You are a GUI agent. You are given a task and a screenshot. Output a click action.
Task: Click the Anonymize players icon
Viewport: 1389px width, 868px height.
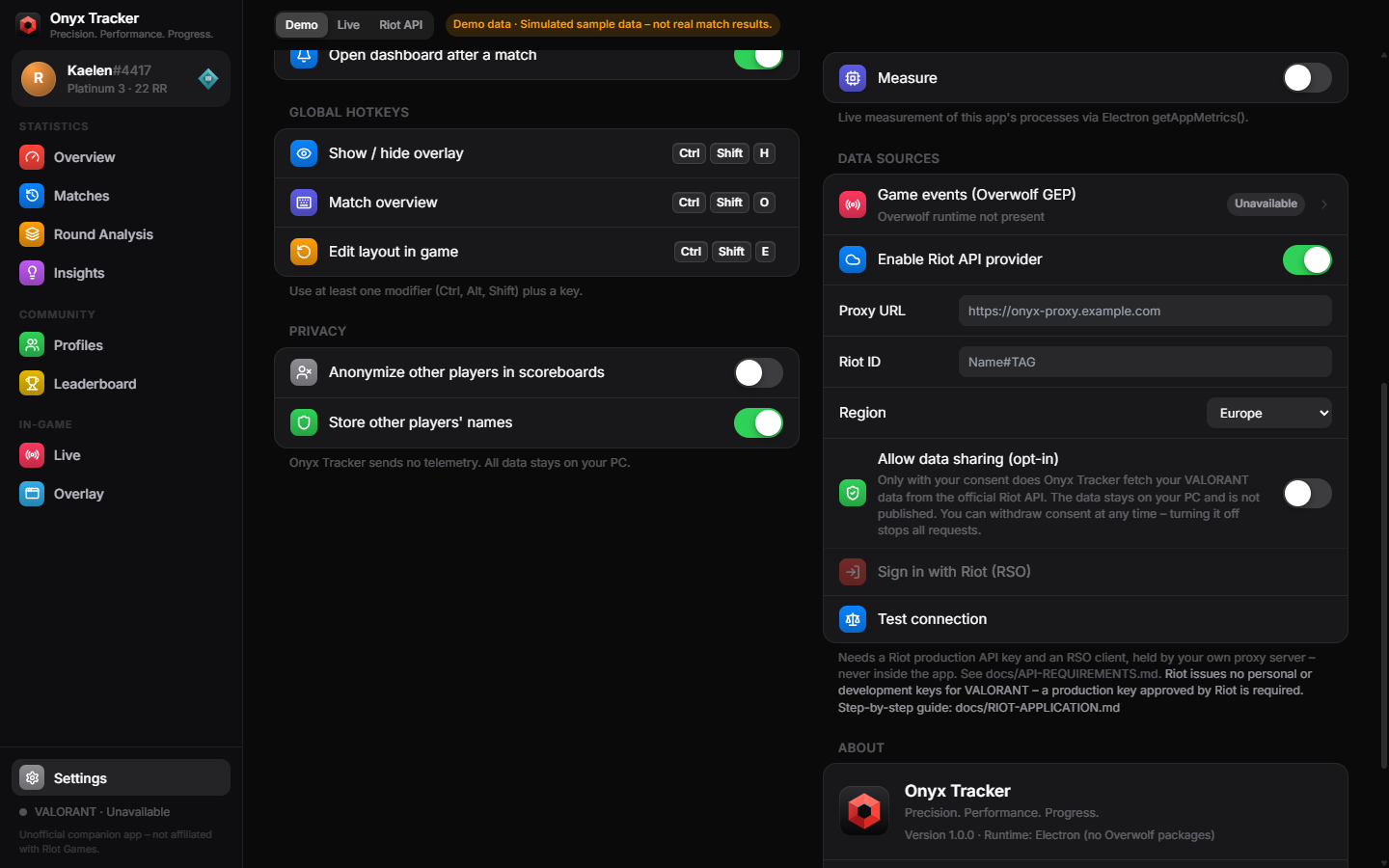(304, 372)
